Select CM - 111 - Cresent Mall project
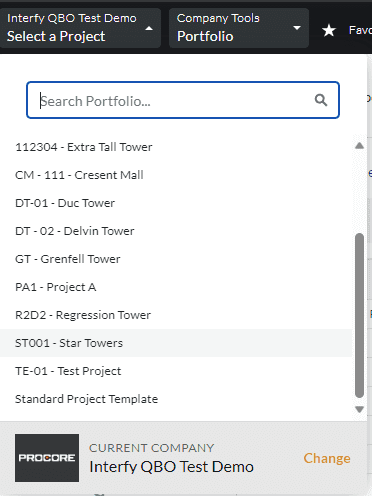 click(x=176, y=175)
